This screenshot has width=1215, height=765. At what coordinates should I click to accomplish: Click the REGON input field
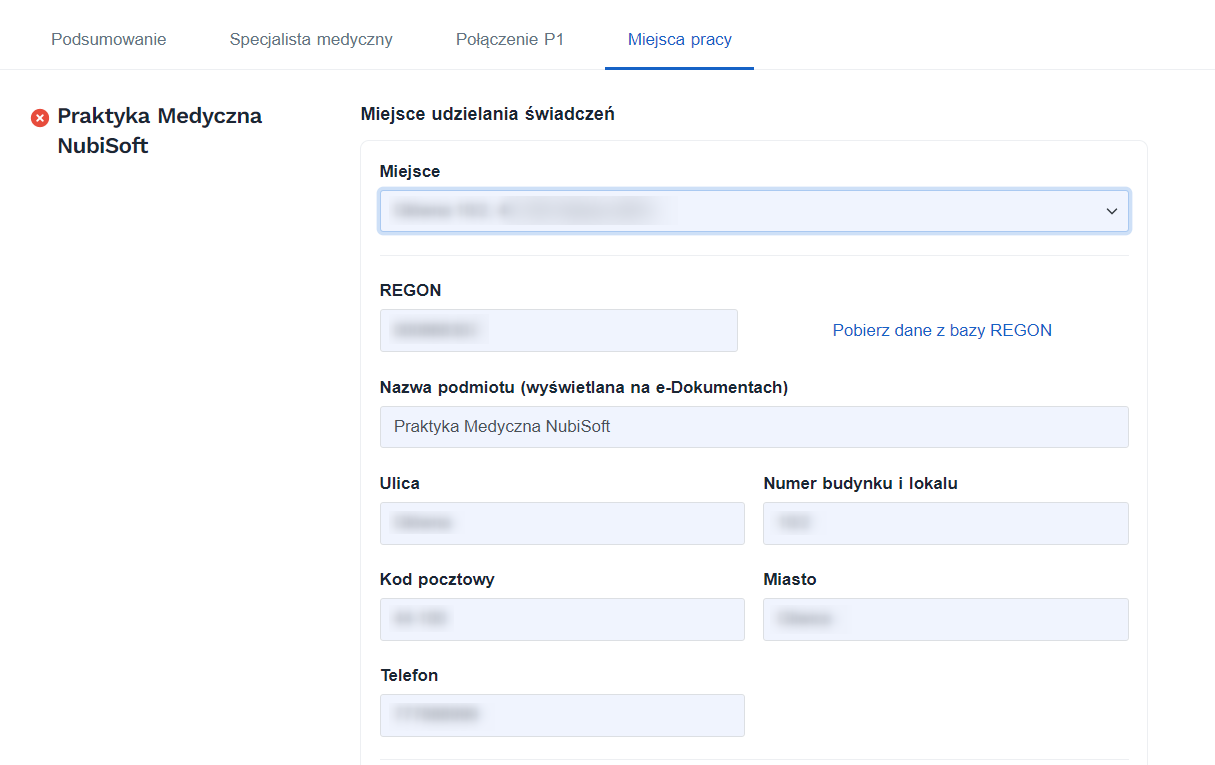coord(558,330)
